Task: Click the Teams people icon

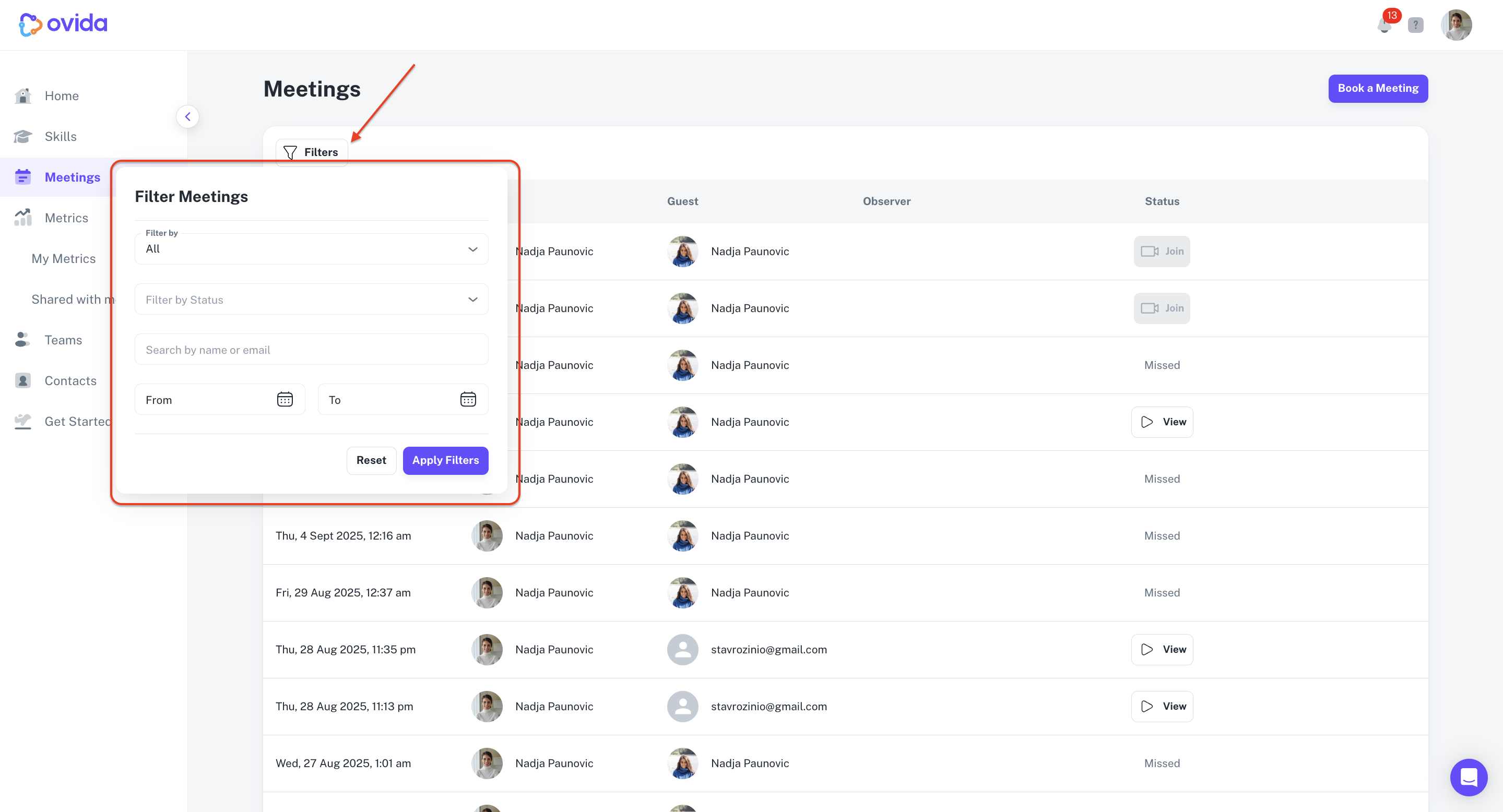Action: (x=22, y=340)
